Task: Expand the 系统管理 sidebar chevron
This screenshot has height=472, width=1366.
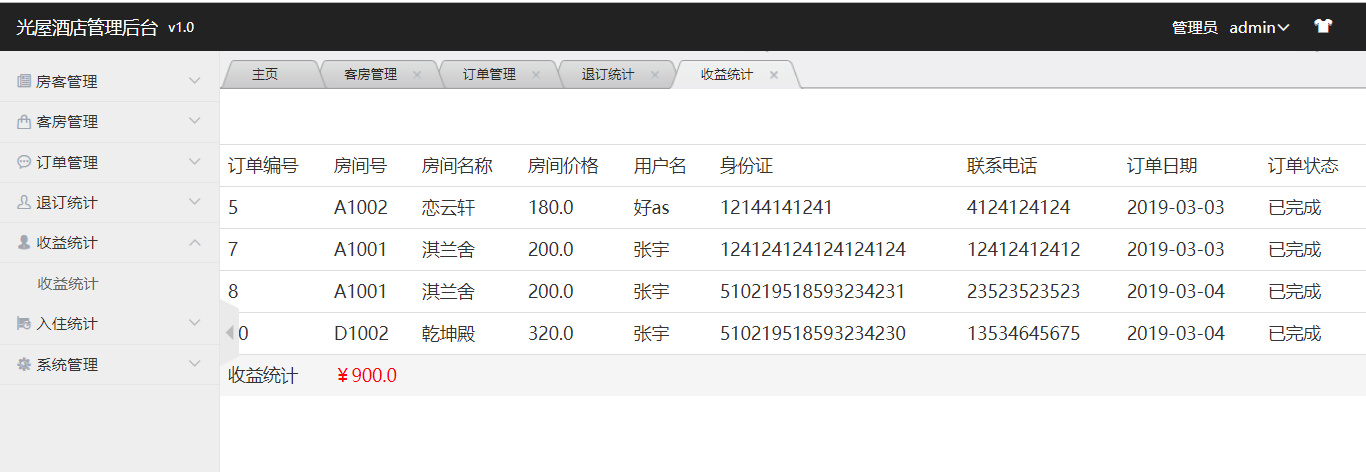Action: click(x=195, y=364)
